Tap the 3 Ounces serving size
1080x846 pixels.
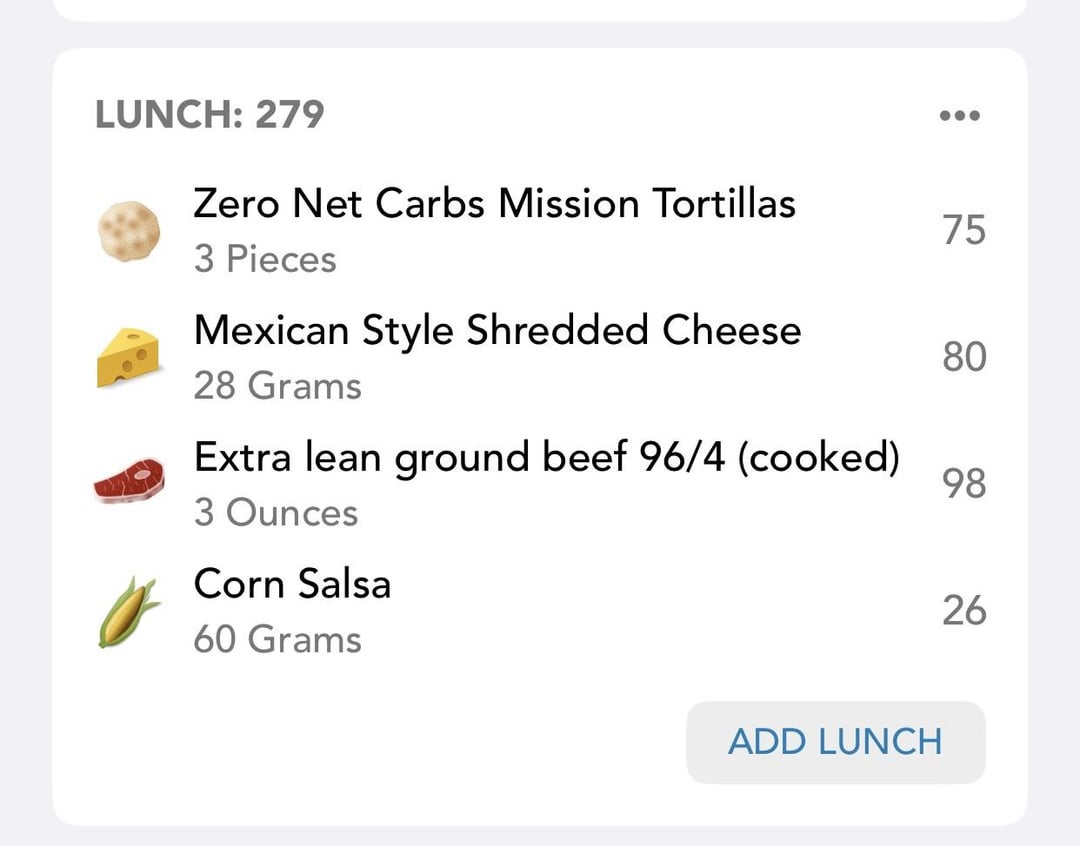276,513
